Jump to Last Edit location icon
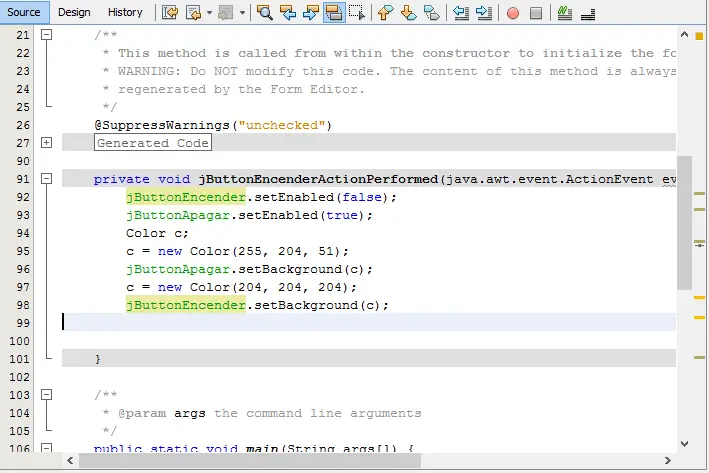The height and width of the screenshot is (473, 709). pos(170,13)
